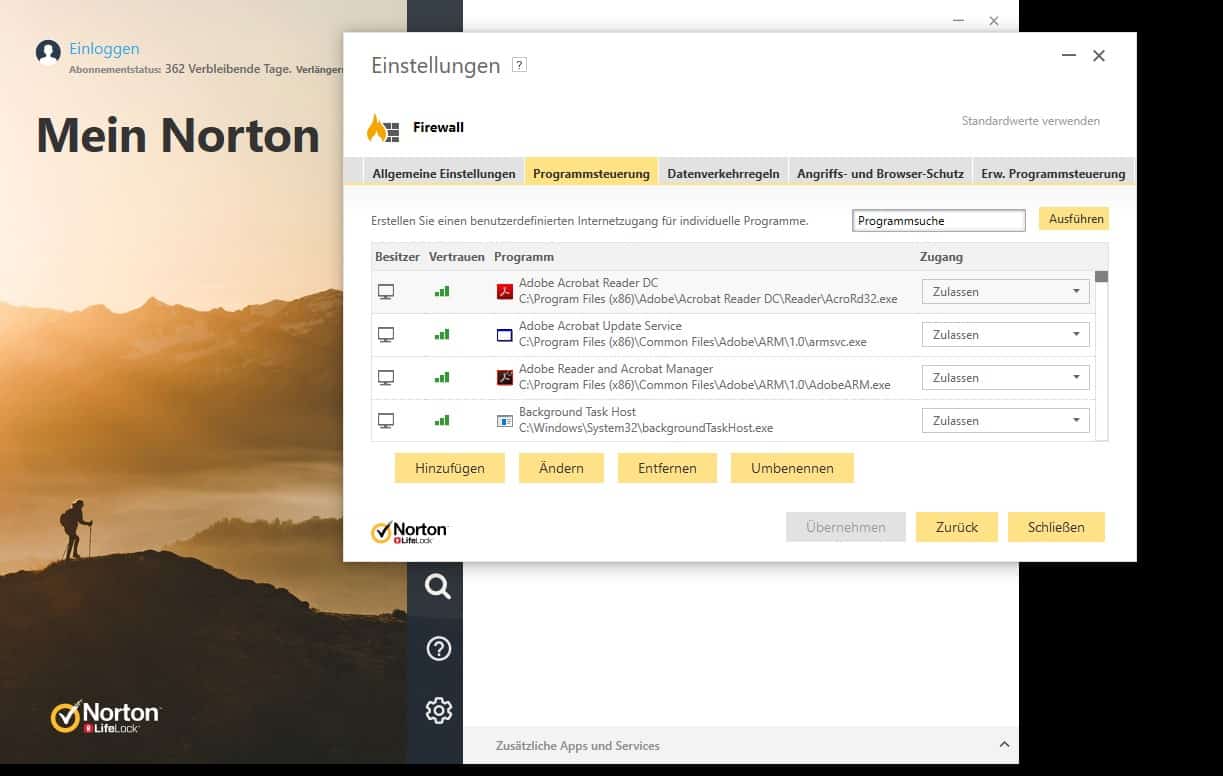Click trust level bars for Background Task Host
This screenshot has height=776, width=1223.
pyautogui.click(x=442, y=421)
